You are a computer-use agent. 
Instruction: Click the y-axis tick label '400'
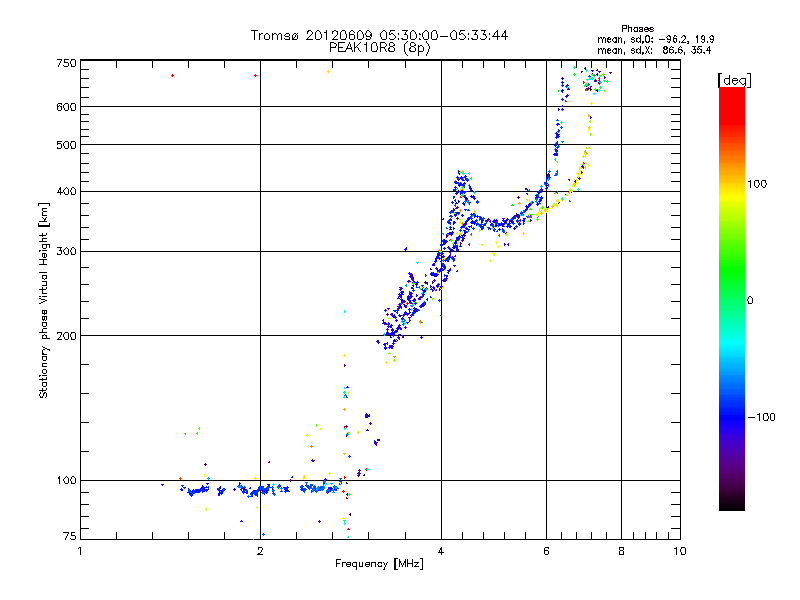click(66, 191)
